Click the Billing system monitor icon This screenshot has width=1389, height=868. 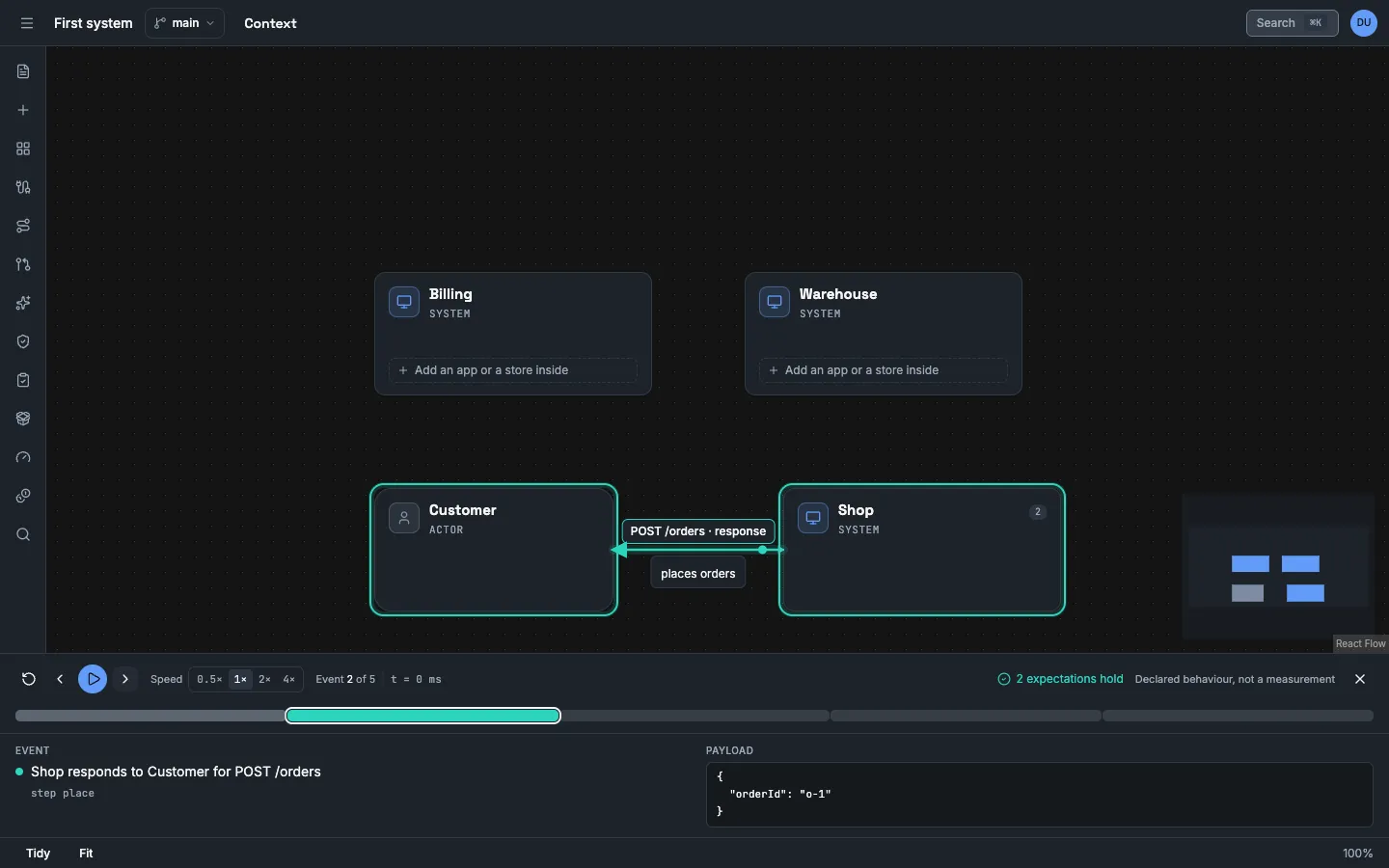(x=404, y=302)
